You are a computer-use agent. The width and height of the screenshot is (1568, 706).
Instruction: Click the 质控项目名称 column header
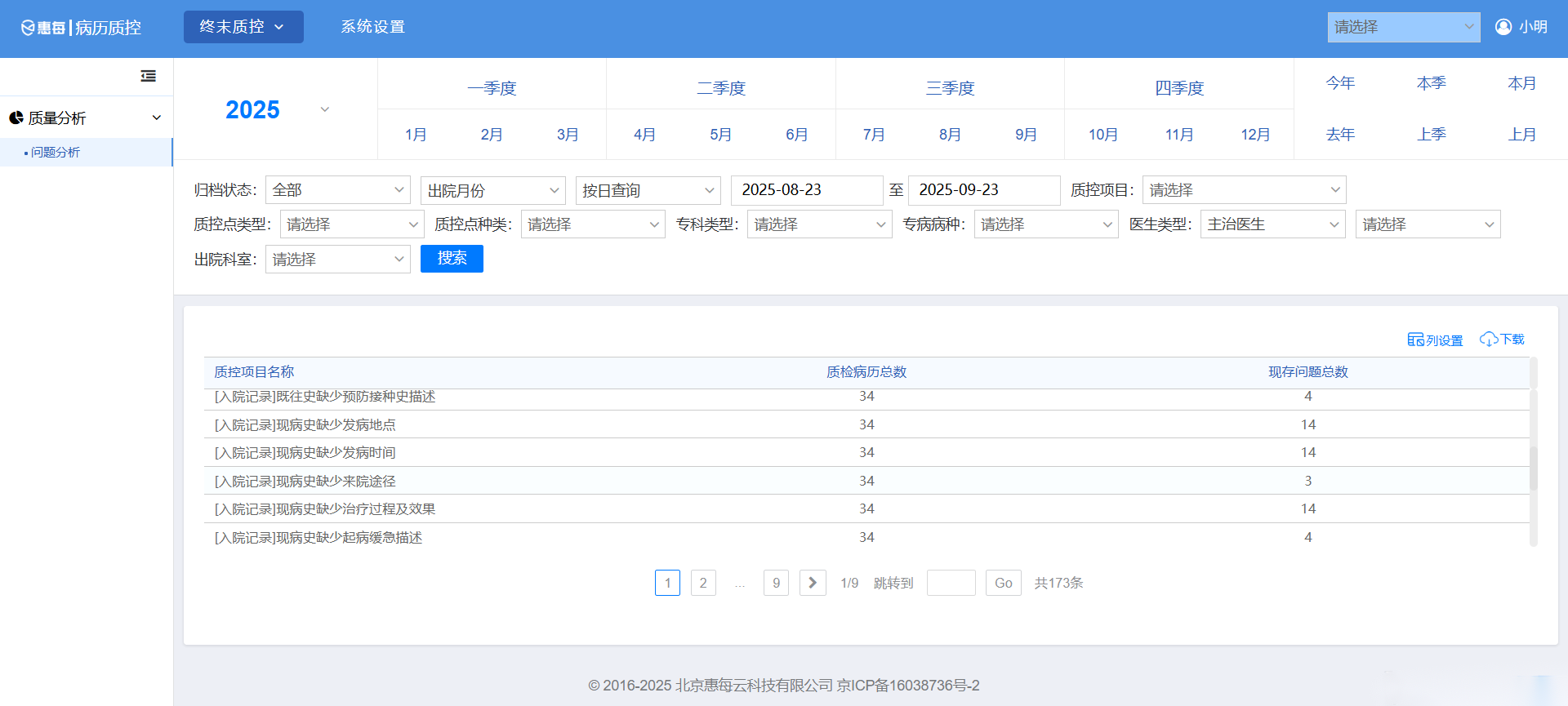point(254,372)
